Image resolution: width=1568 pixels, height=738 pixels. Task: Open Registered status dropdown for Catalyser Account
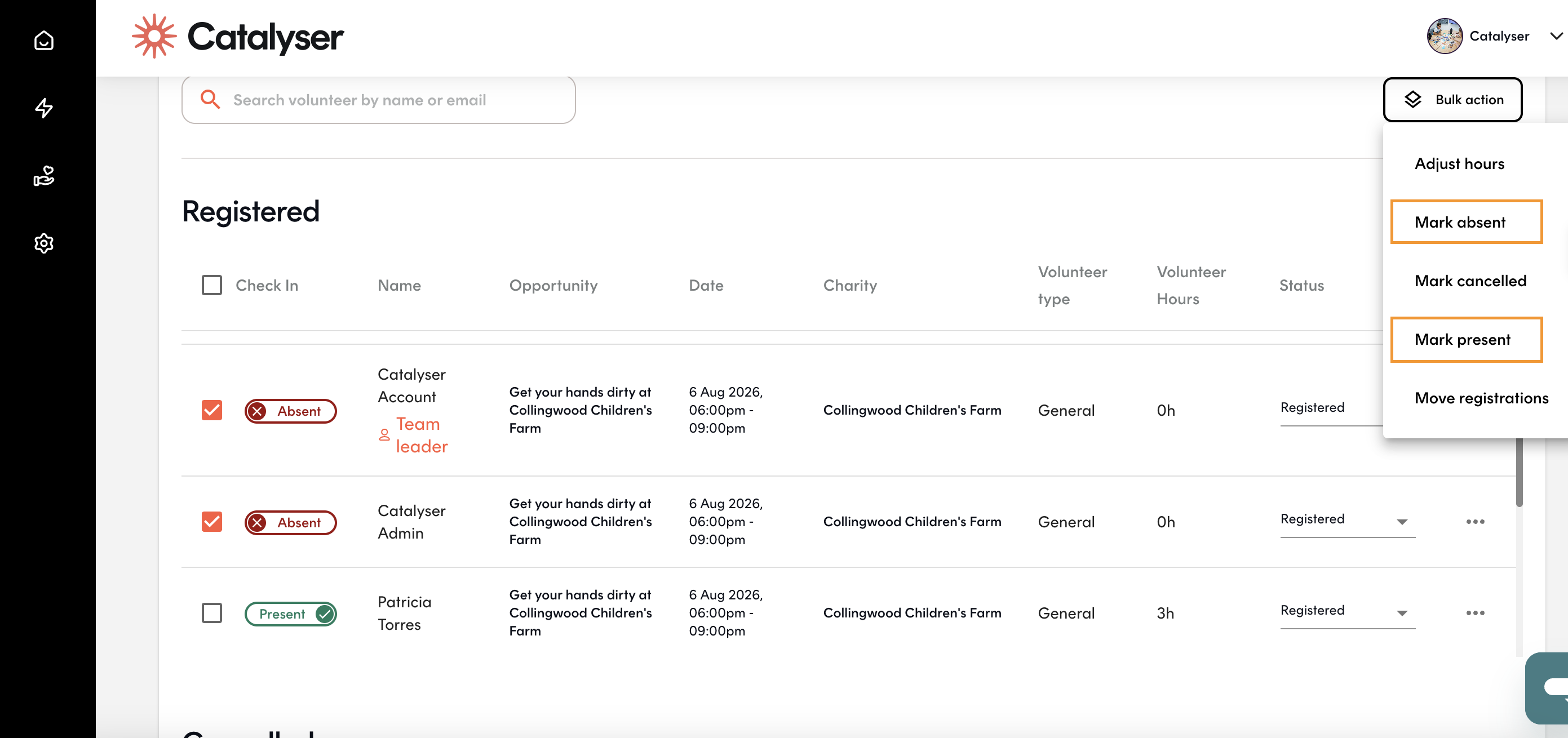[x=1332, y=409]
